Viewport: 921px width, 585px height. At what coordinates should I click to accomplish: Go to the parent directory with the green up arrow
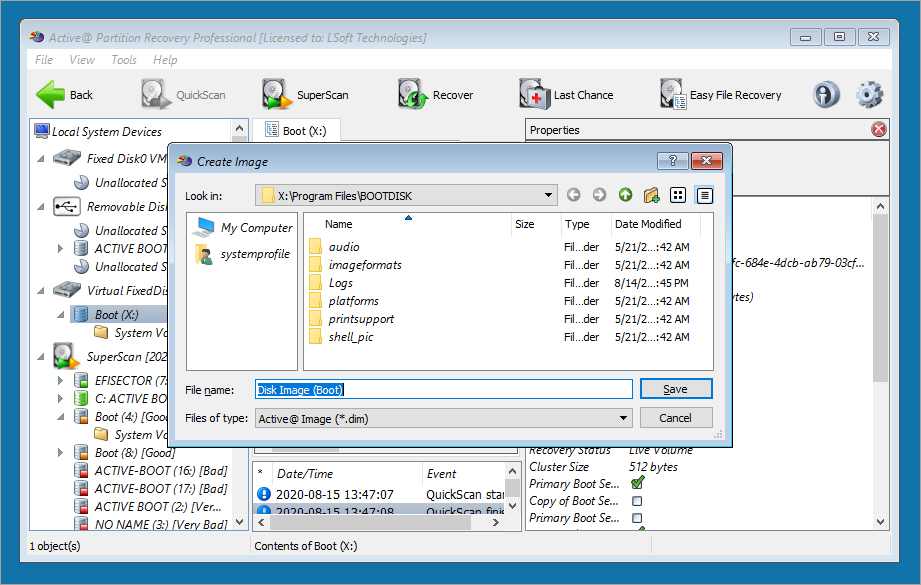625,195
